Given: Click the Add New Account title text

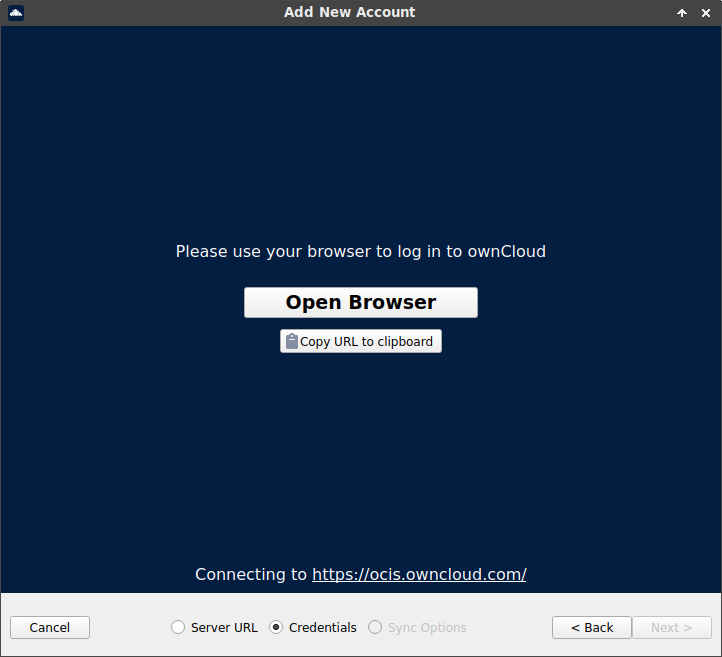Looking at the screenshot, I should pos(349,12).
